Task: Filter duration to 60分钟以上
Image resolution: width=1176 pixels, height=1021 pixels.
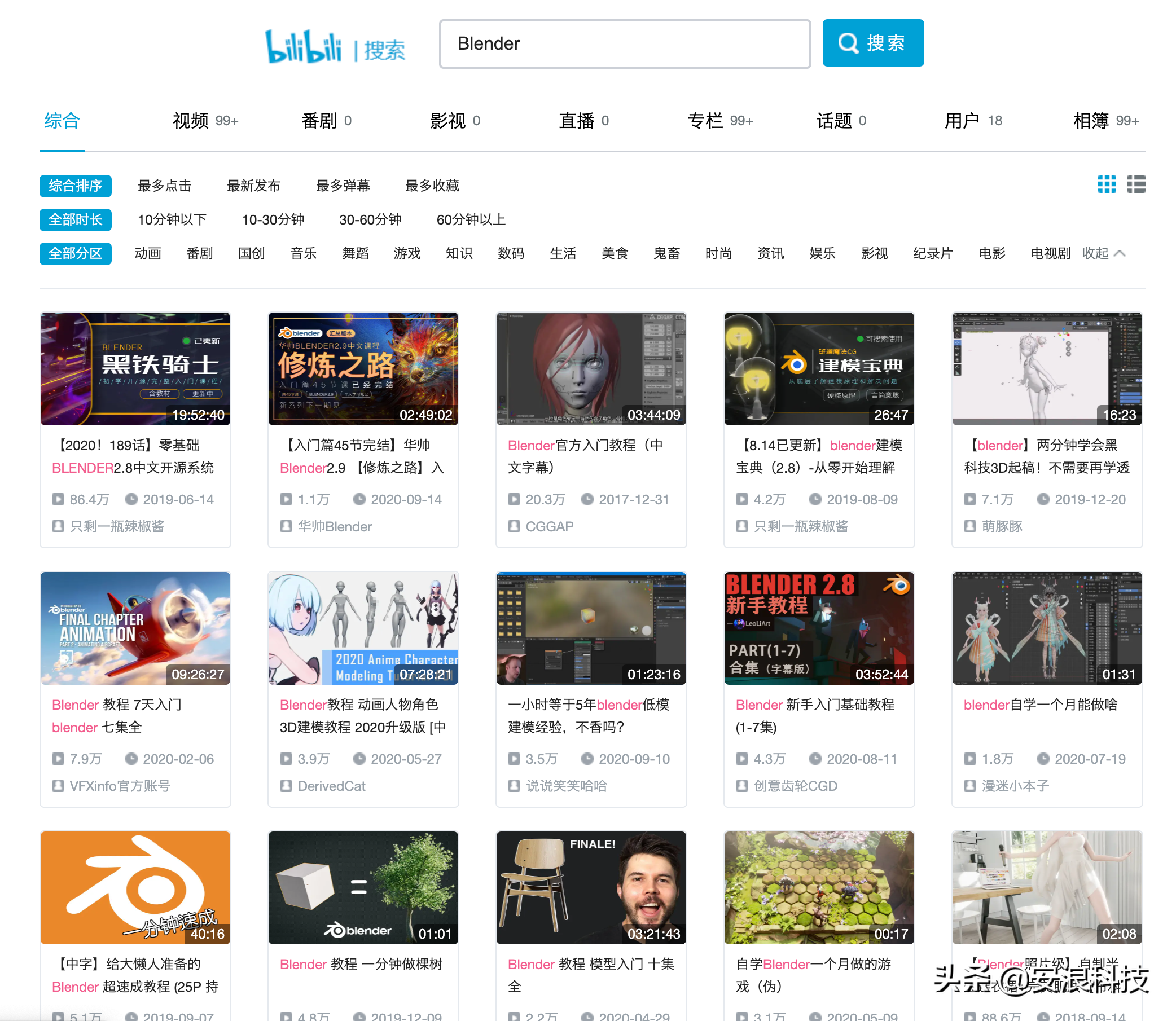Action: click(471, 220)
